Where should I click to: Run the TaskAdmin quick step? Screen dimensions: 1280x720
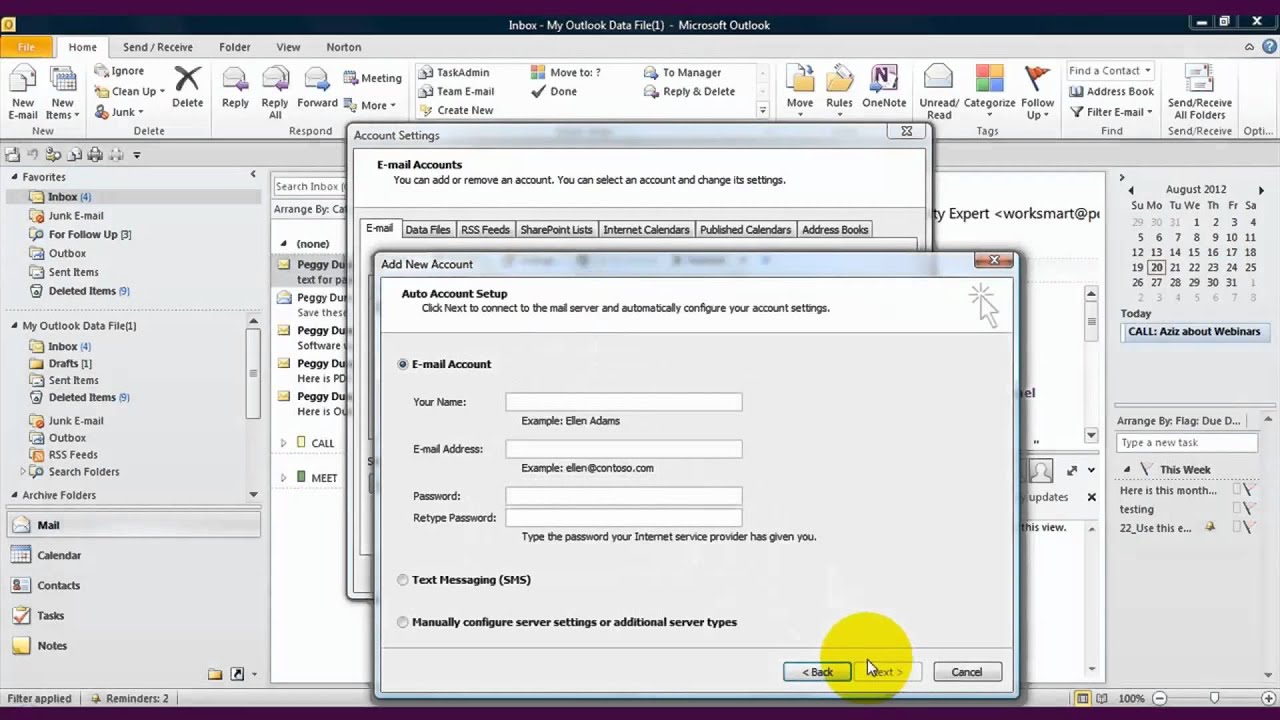(455, 72)
